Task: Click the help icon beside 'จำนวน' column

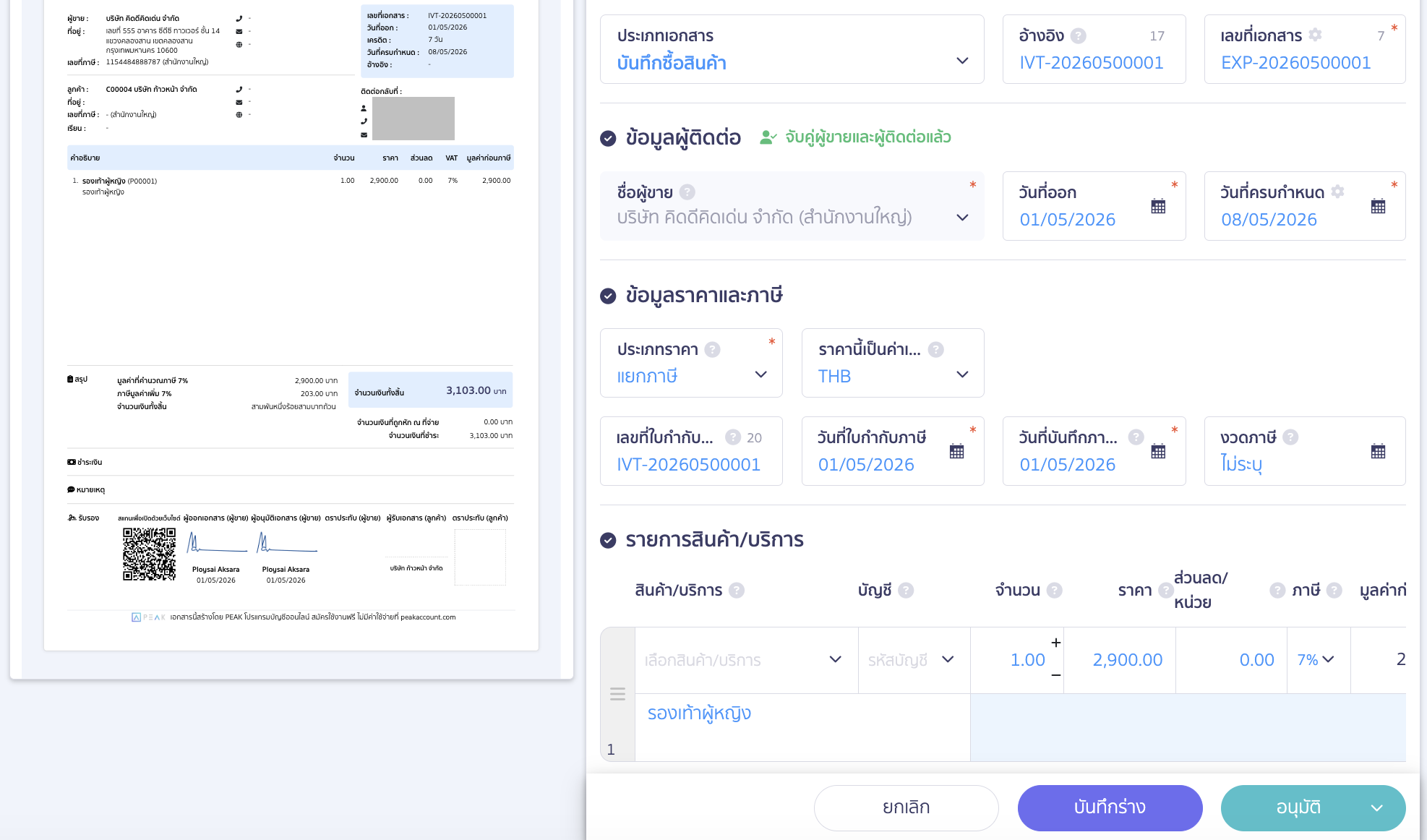Action: (1054, 590)
